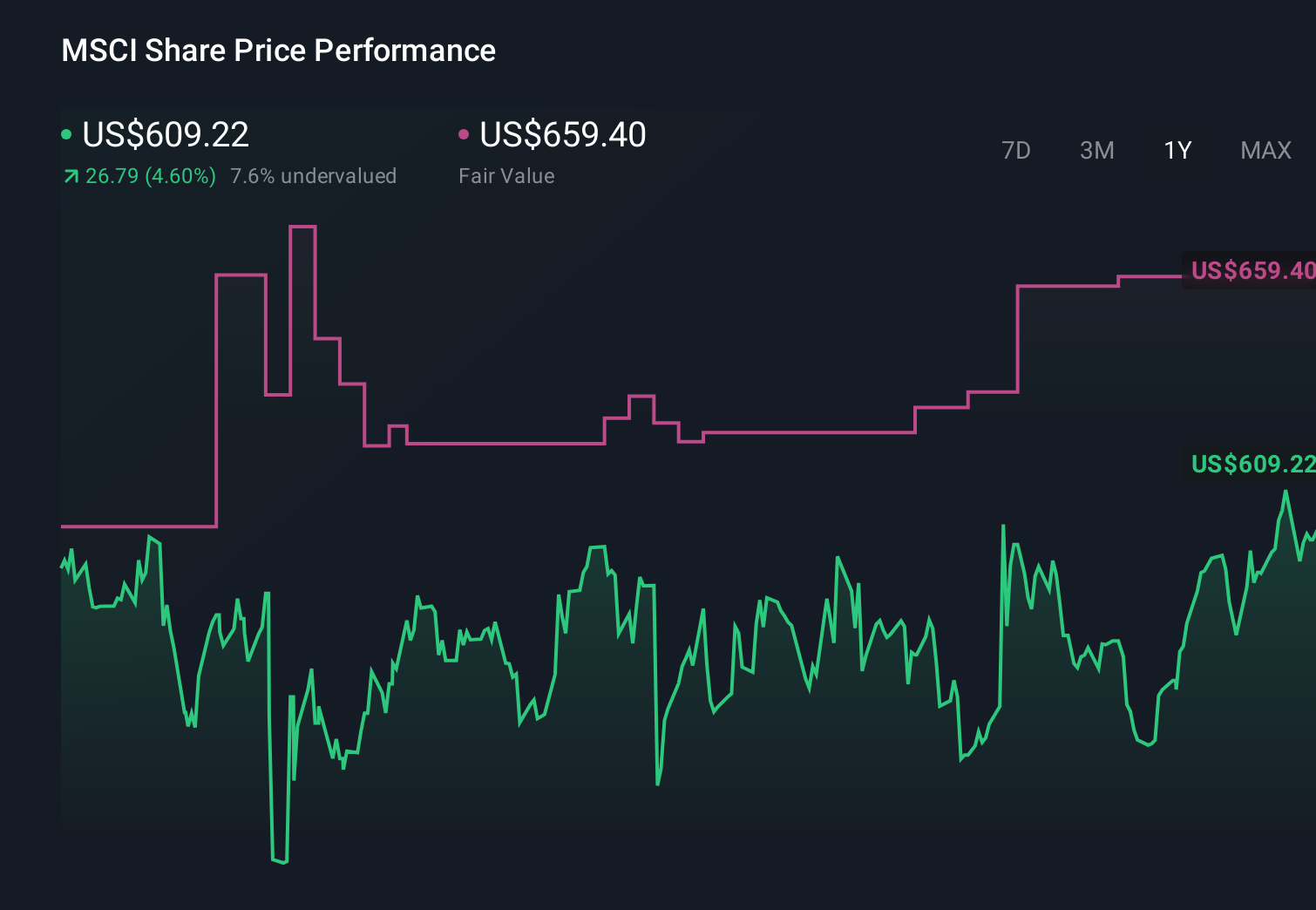Viewport: 1316px width, 910px height.
Task: Click the MSCI Share Price Performance title
Action: (x=277, y=51)
